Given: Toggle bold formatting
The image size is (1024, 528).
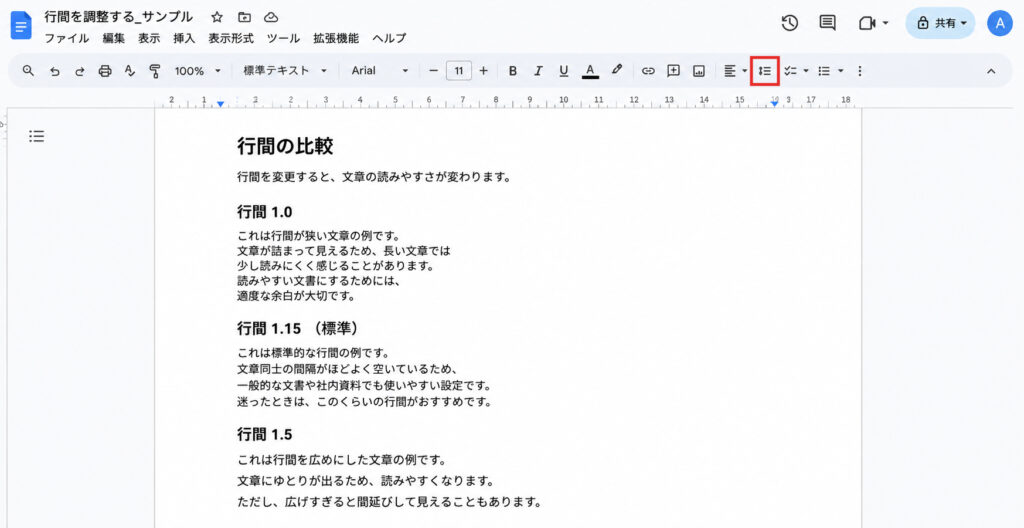Looking at the screenshot, I should pos(513,71).
